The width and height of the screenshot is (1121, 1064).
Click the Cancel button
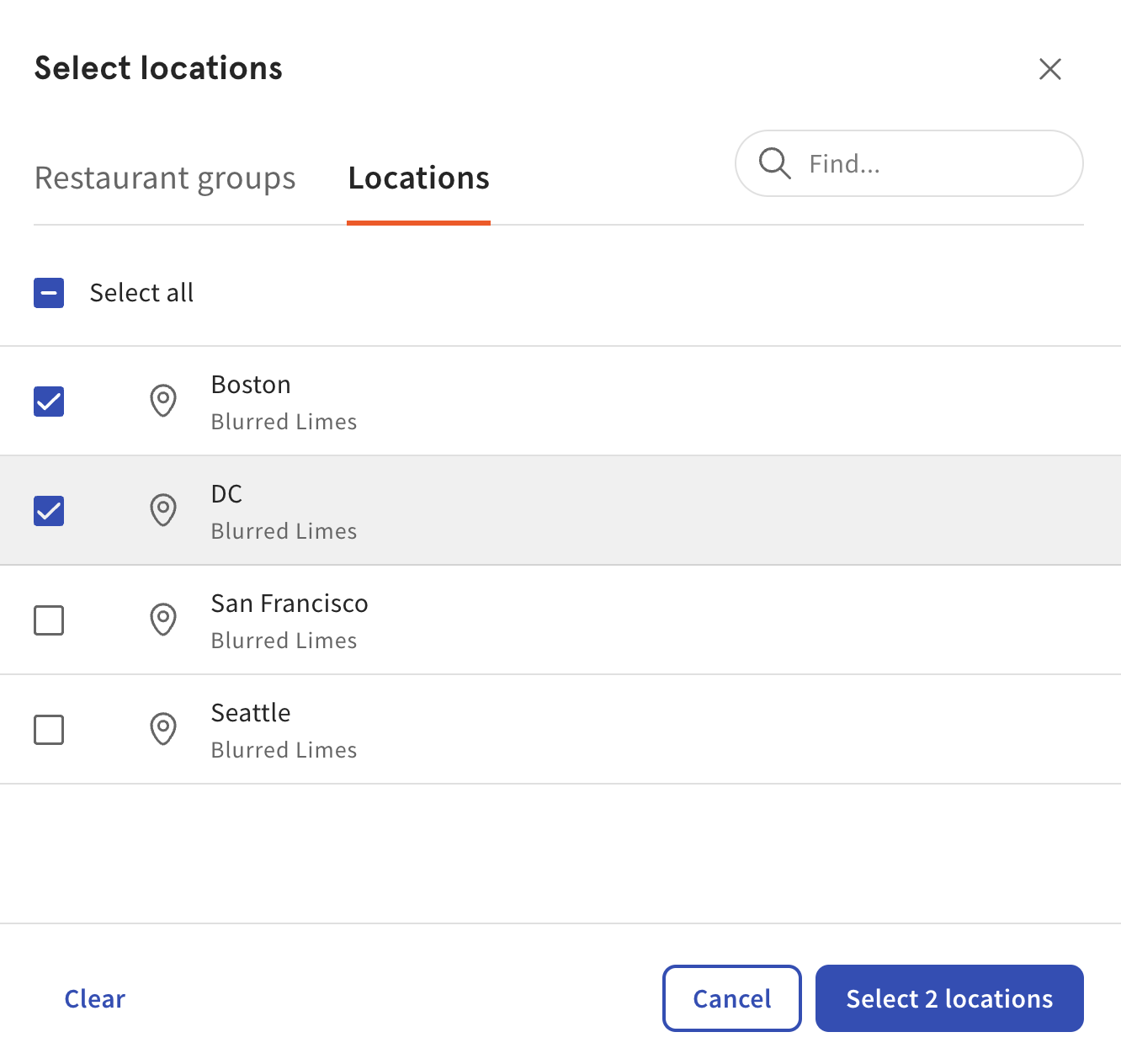731,998
